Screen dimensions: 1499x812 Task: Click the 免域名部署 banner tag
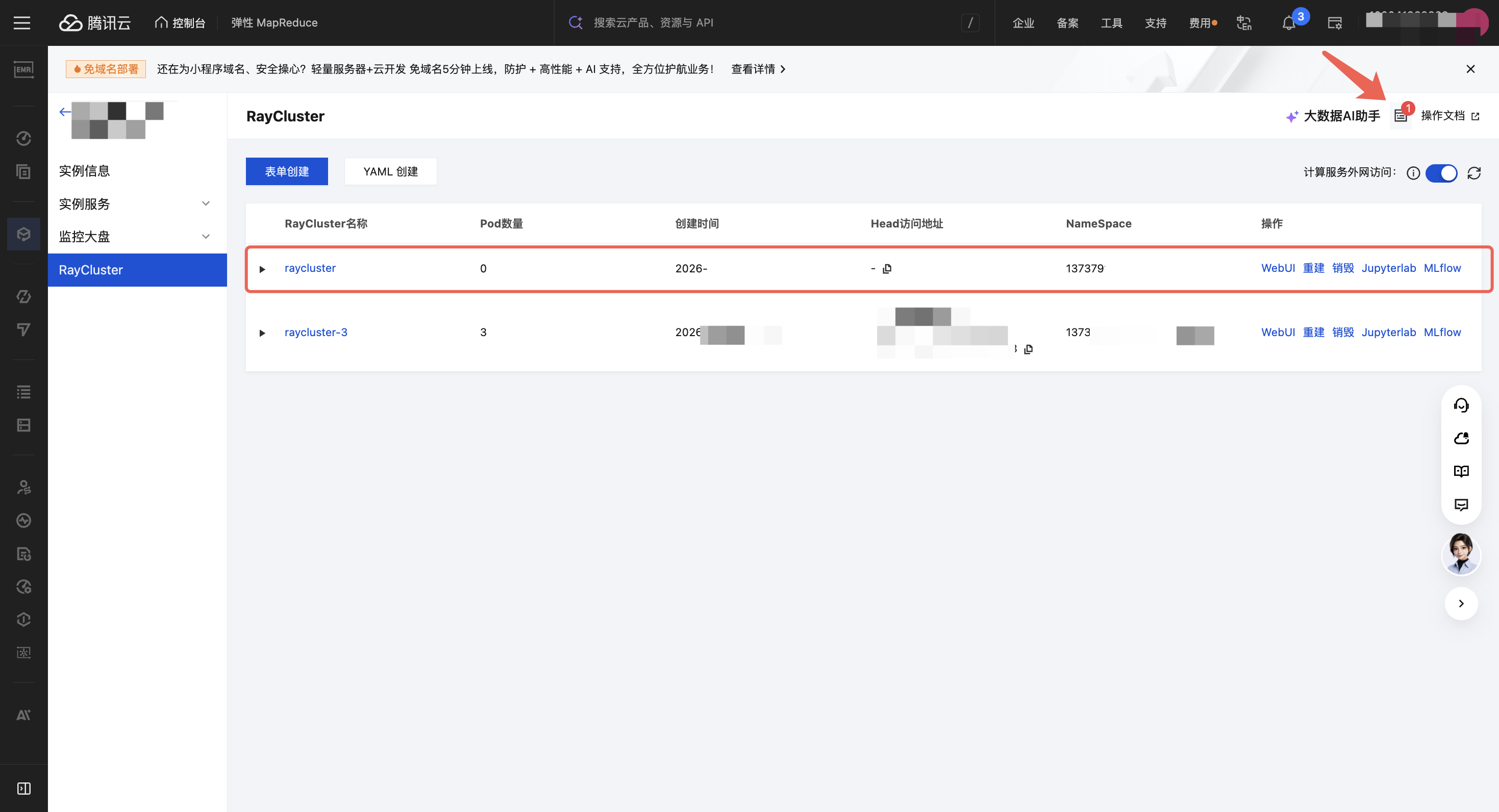pyautogui.click(x=106, y=69)
